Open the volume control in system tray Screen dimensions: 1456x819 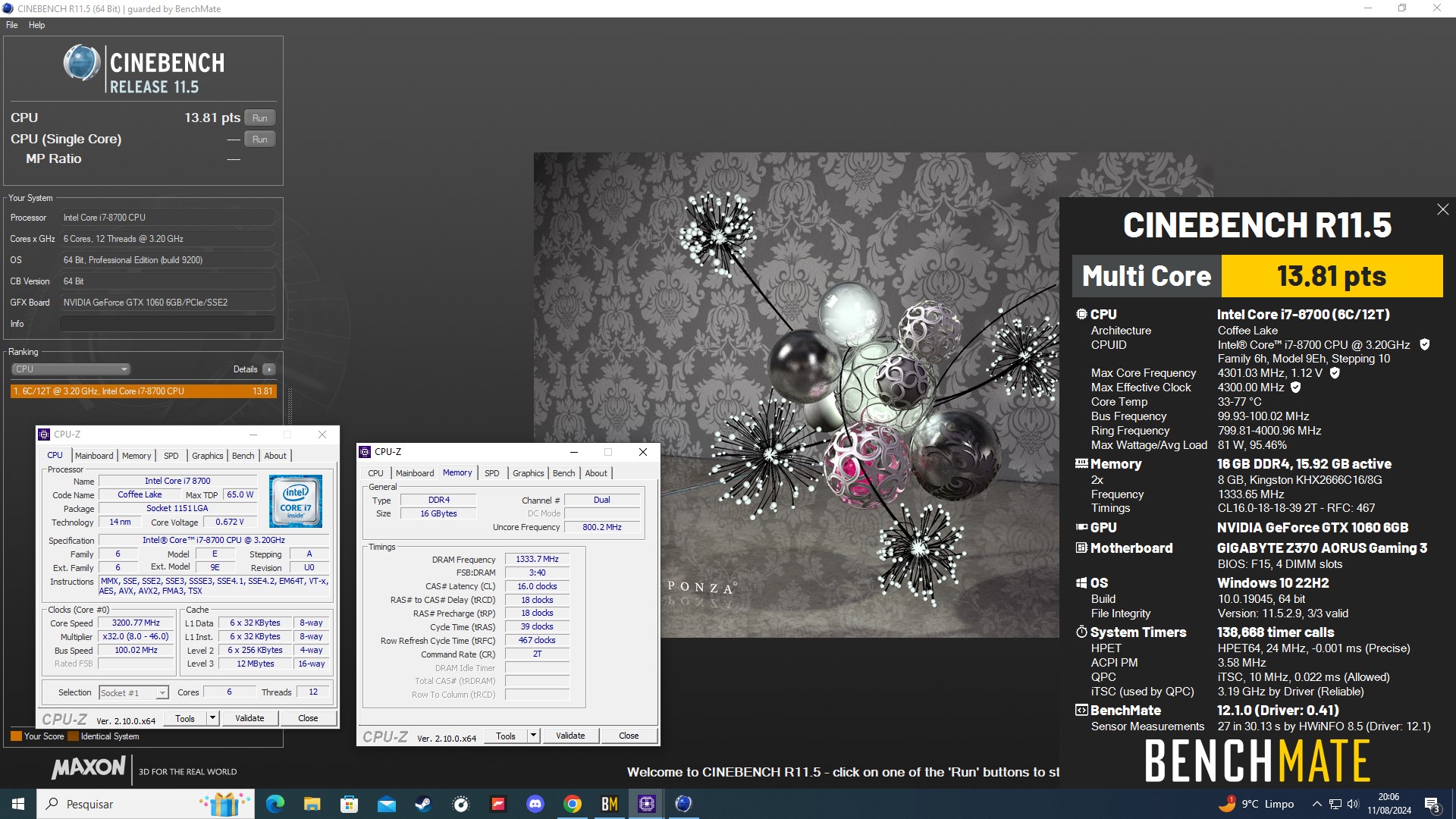tap(1353, 804)
